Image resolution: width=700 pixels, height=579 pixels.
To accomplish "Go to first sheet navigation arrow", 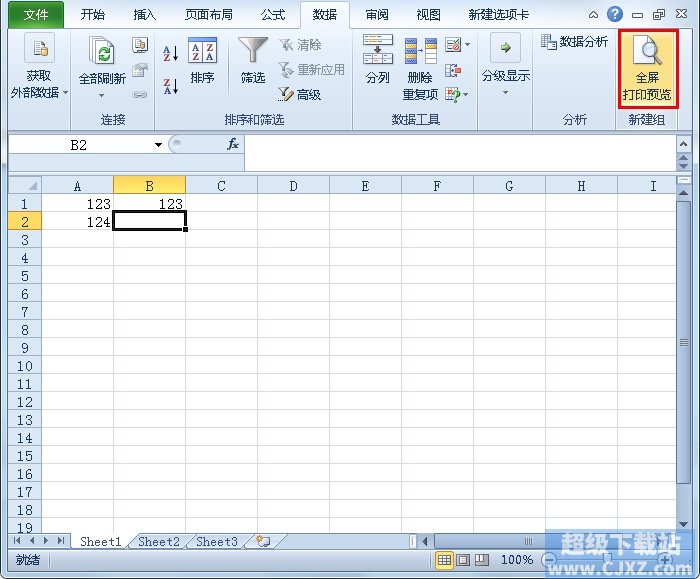I will click(x=17, y=541).
